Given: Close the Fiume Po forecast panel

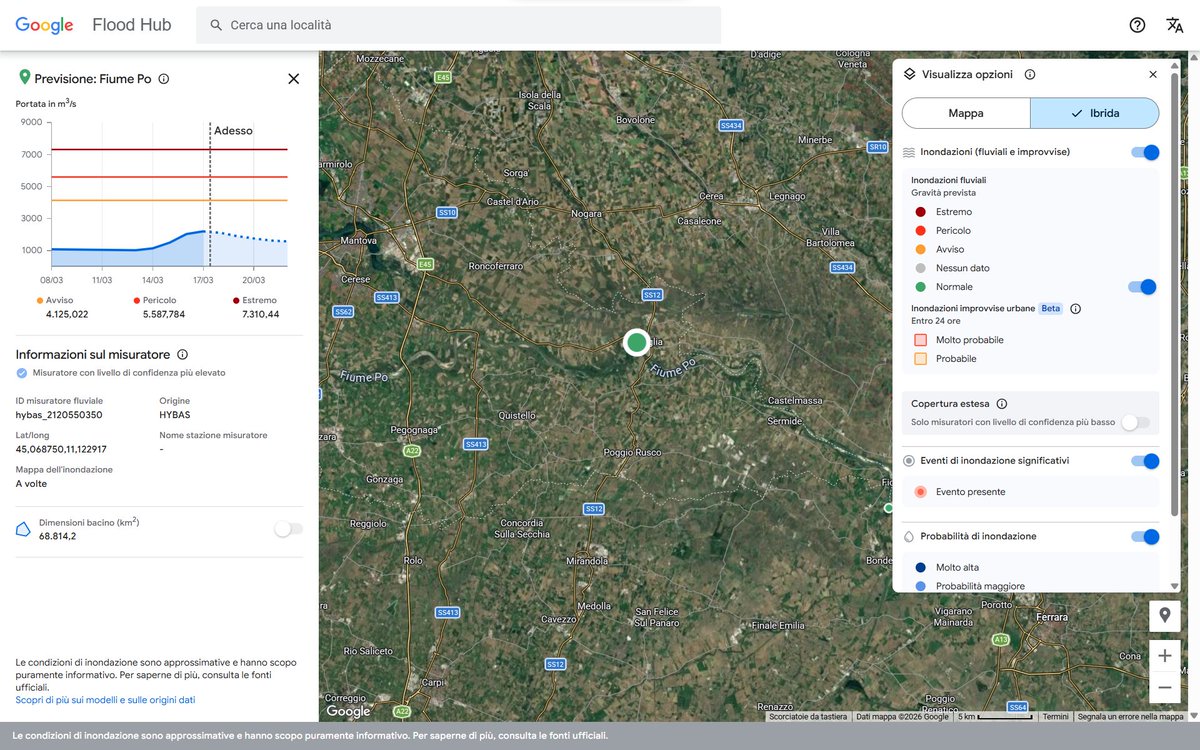Looking at the screenshot, I should pos(293,78).
